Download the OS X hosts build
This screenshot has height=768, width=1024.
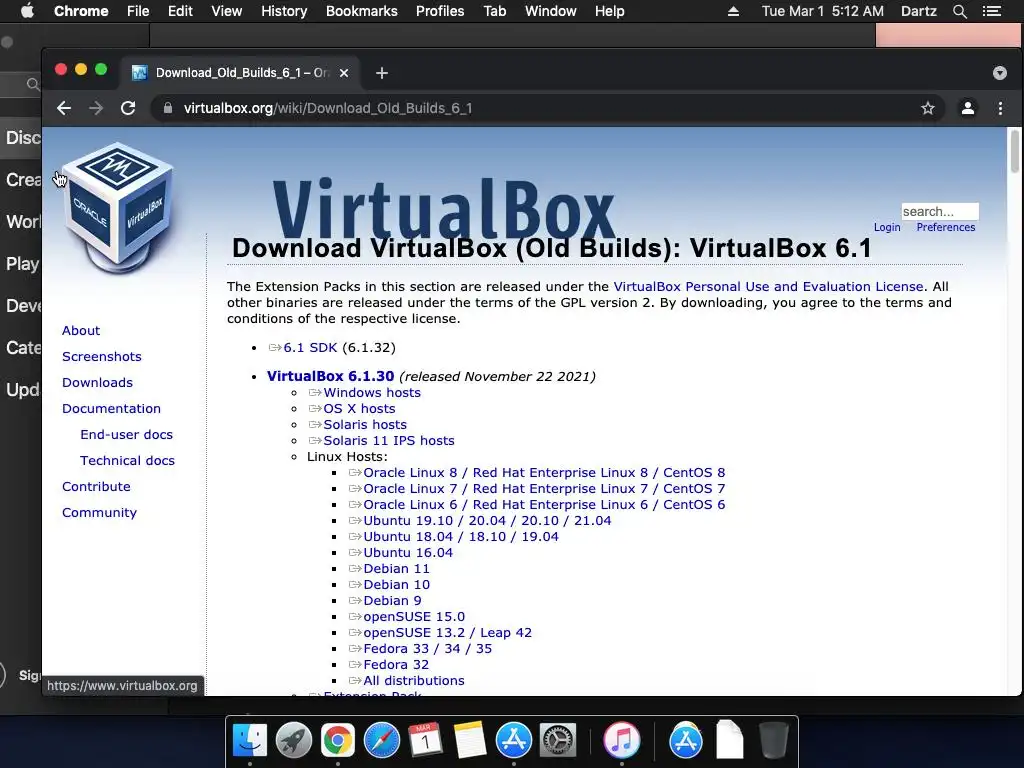click(x=359, y=409)
